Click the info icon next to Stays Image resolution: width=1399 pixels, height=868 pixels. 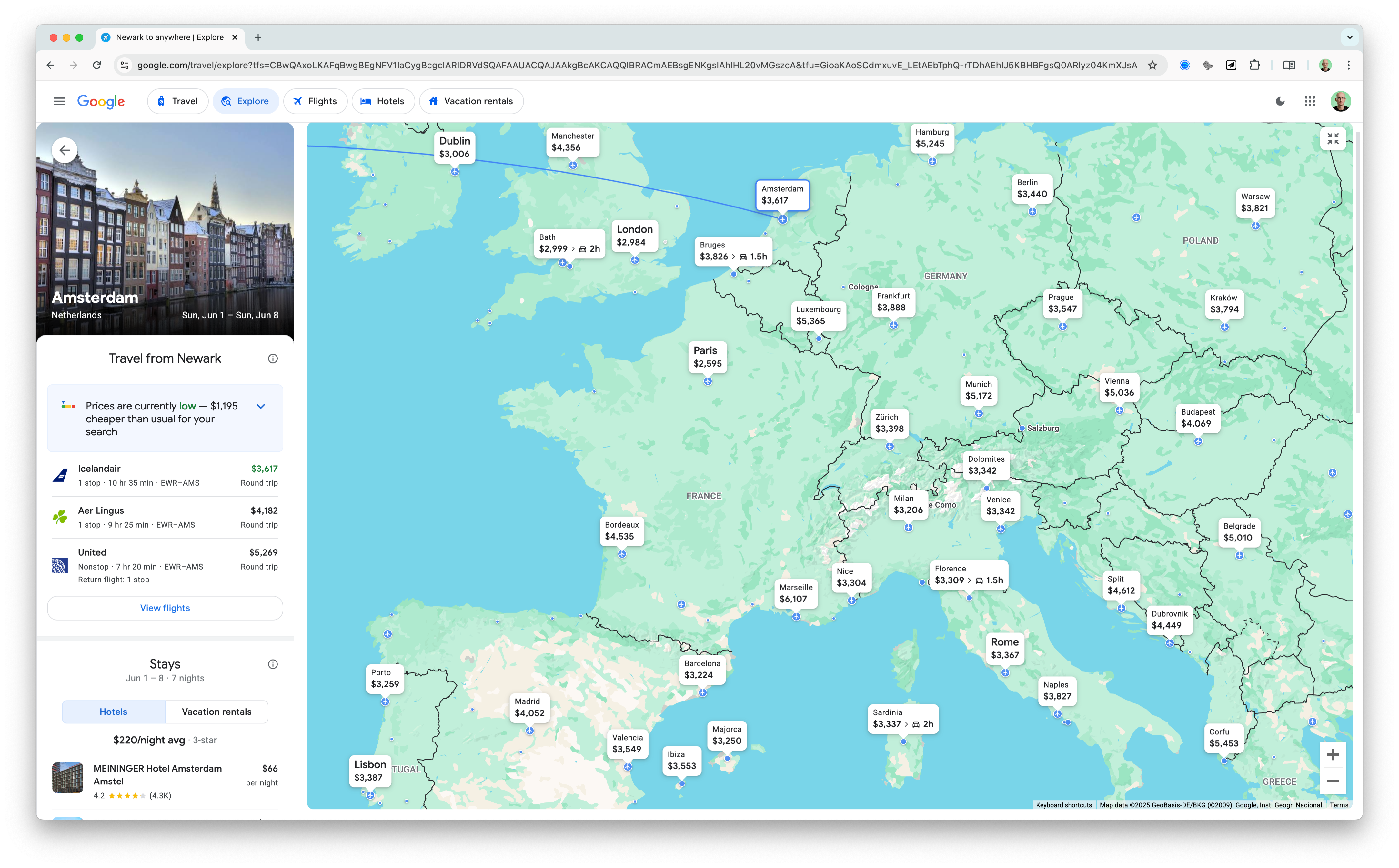point(273,664)
